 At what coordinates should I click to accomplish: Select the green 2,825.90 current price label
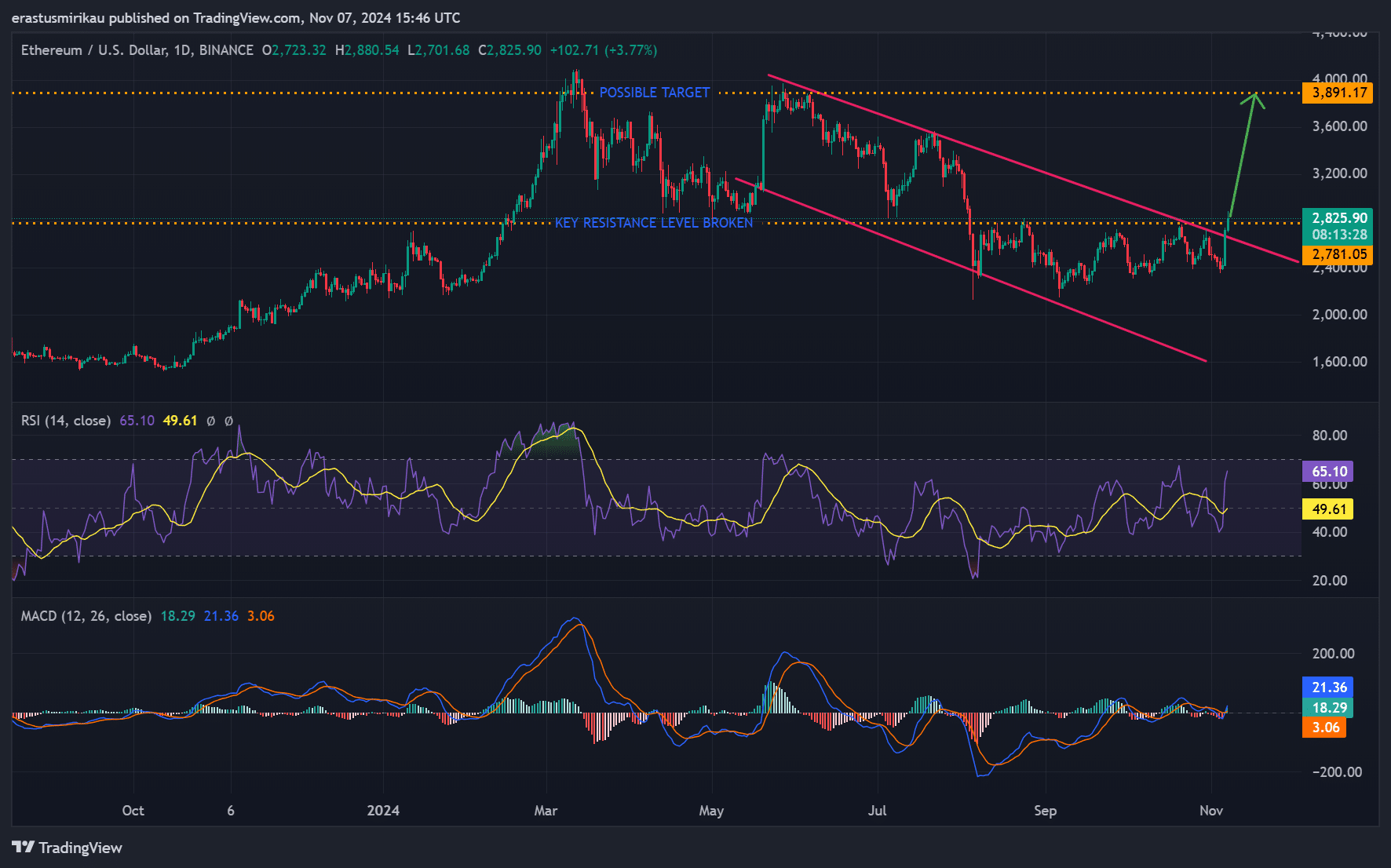1338,217
